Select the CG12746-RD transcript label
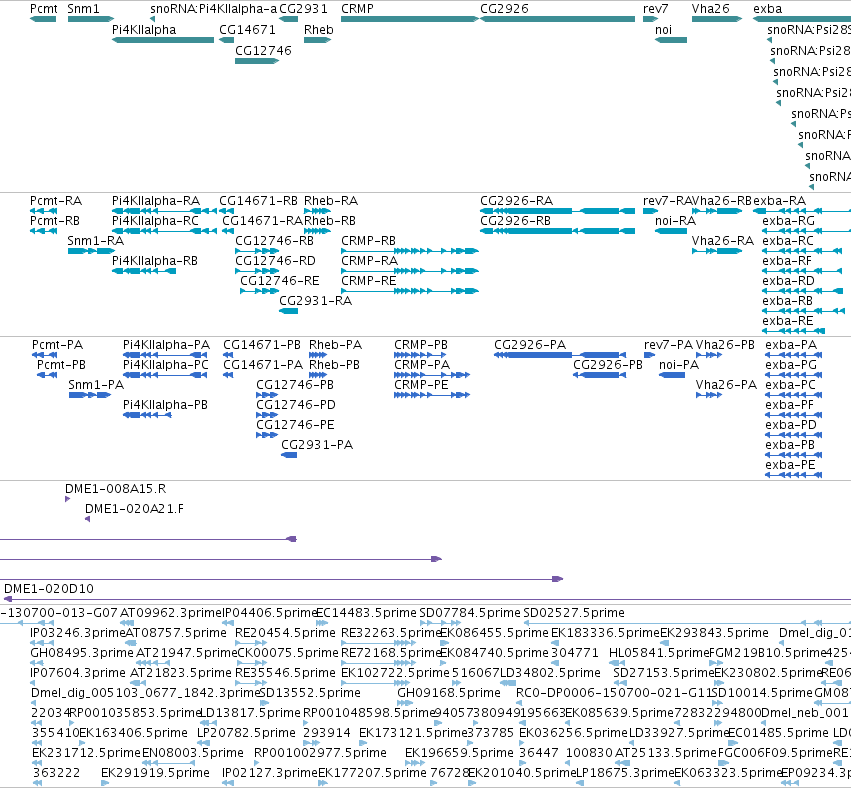The width and height of the screenshot is (851, 788). coord(275,261)
